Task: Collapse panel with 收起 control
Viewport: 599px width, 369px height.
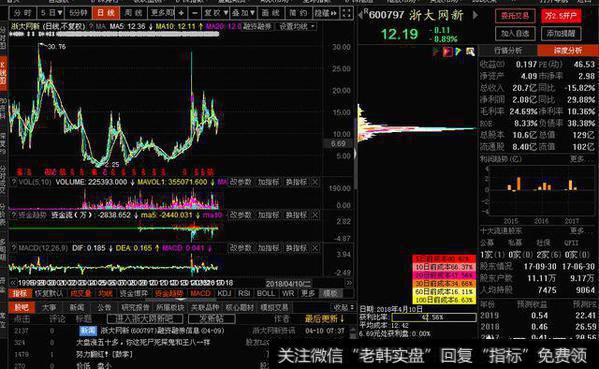Action: point(343,308)
